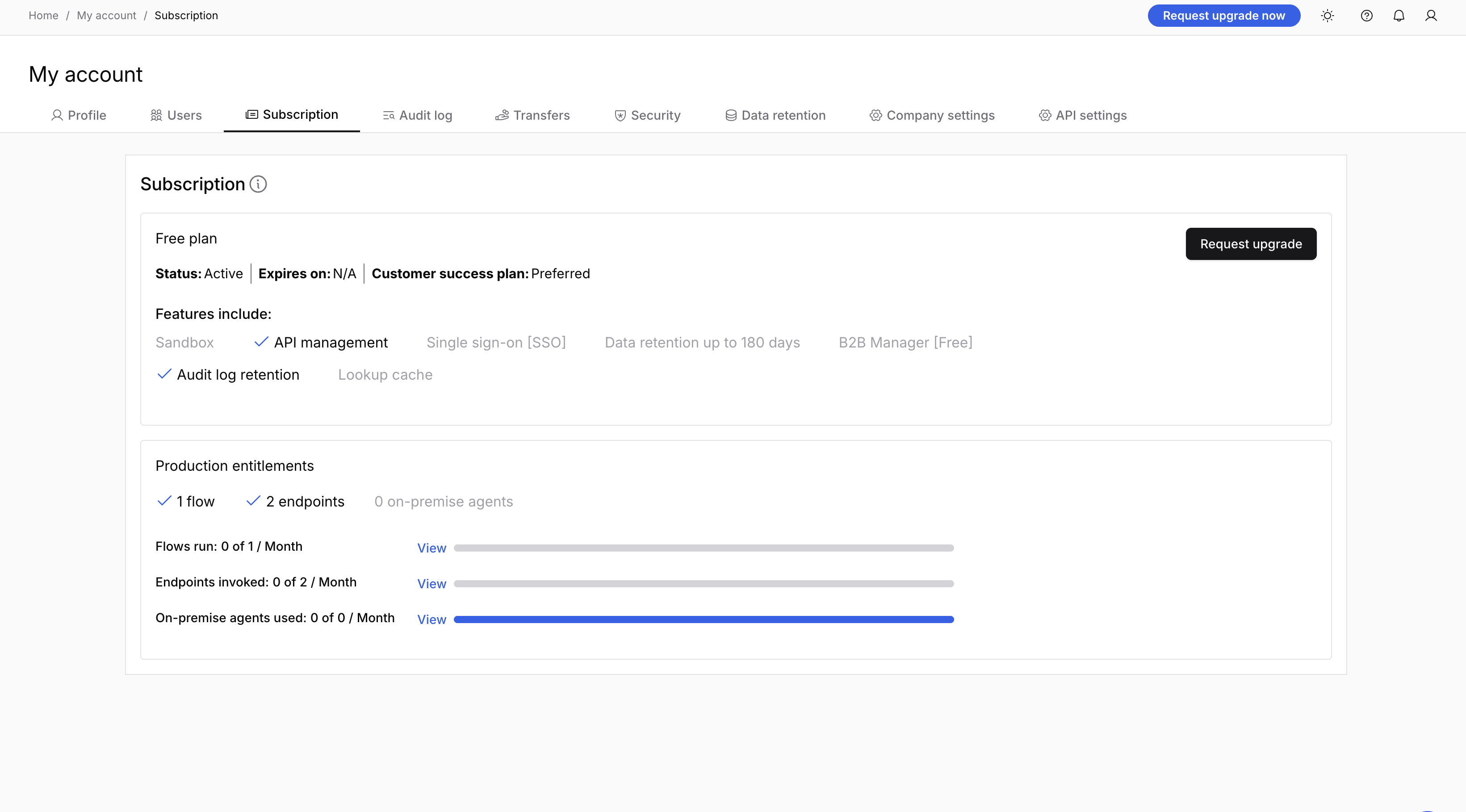This screenshot has height=812, width=1466.
Task: Click the checkmark beside Audit log retention
Action: [x=164, y=374]
